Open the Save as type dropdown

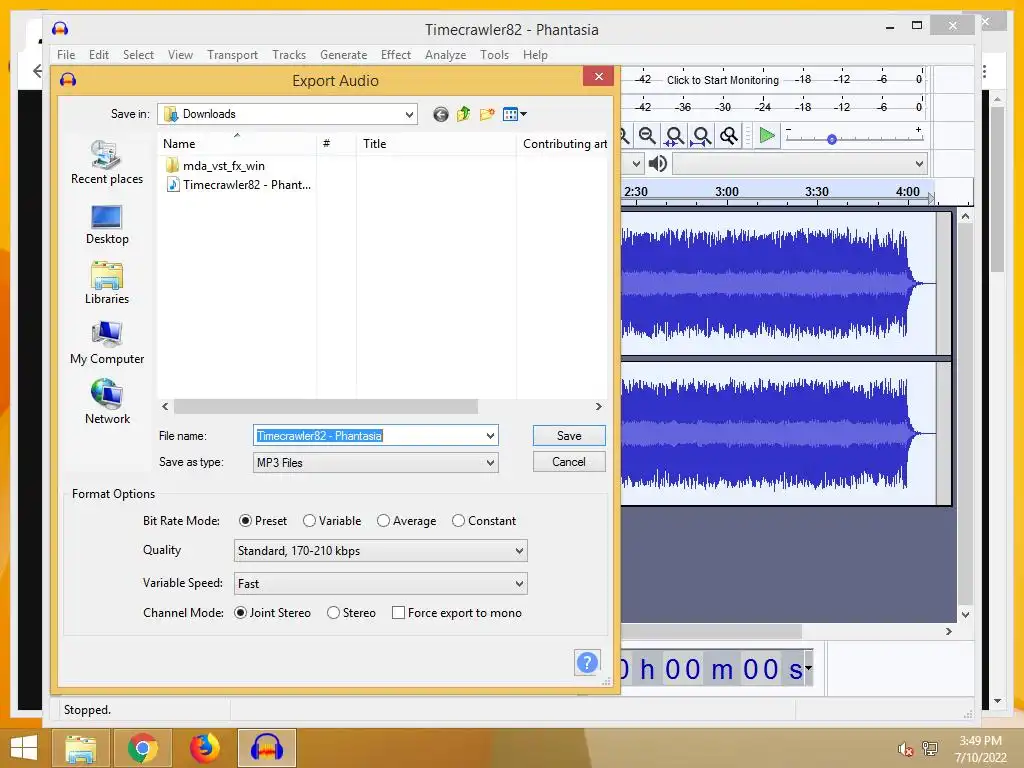tap(376, 462)
